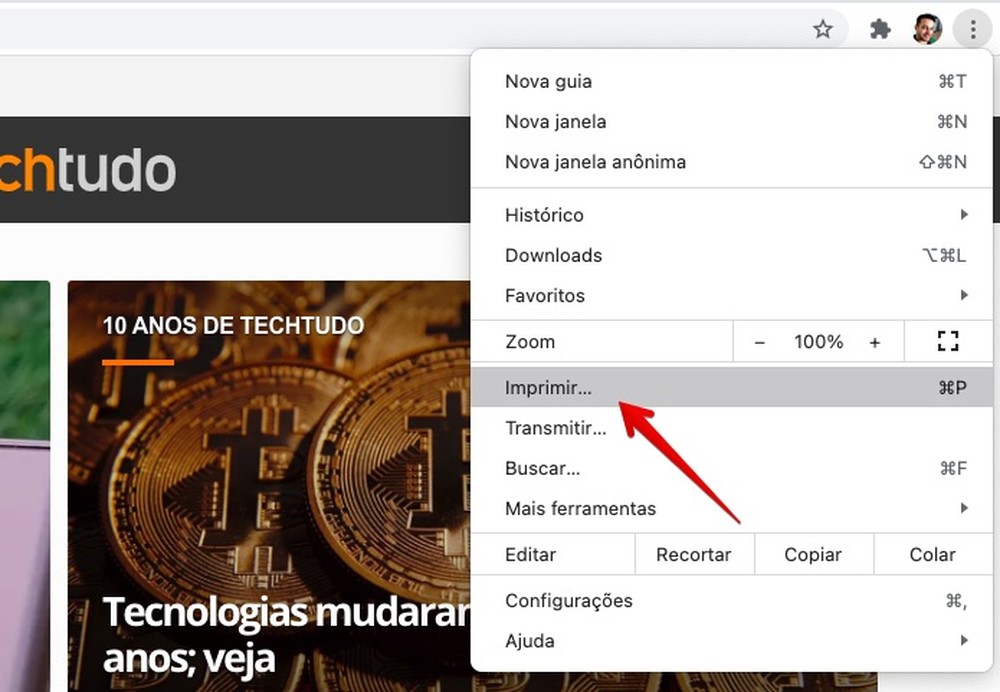This screenshot has height=692, width=1000.
Task: Click the Recortar button
Action: pos(694,554)
